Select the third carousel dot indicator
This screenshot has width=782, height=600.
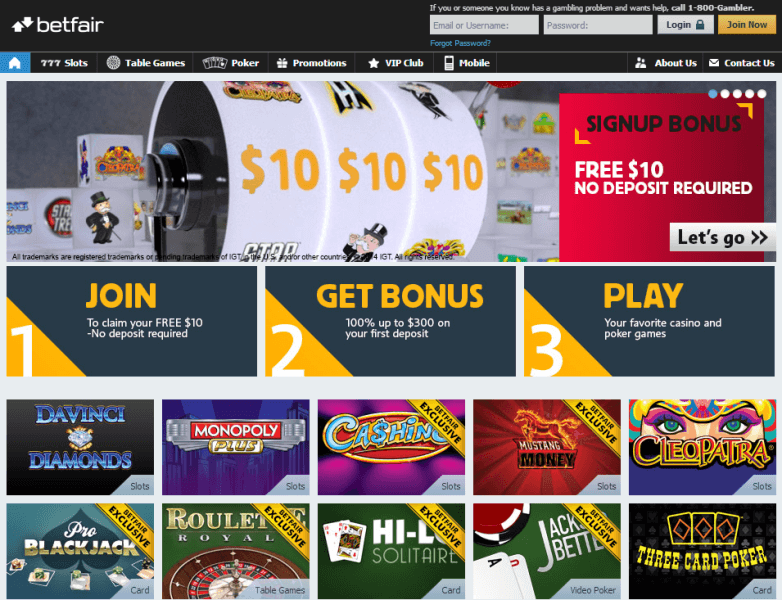coord(737,94)
